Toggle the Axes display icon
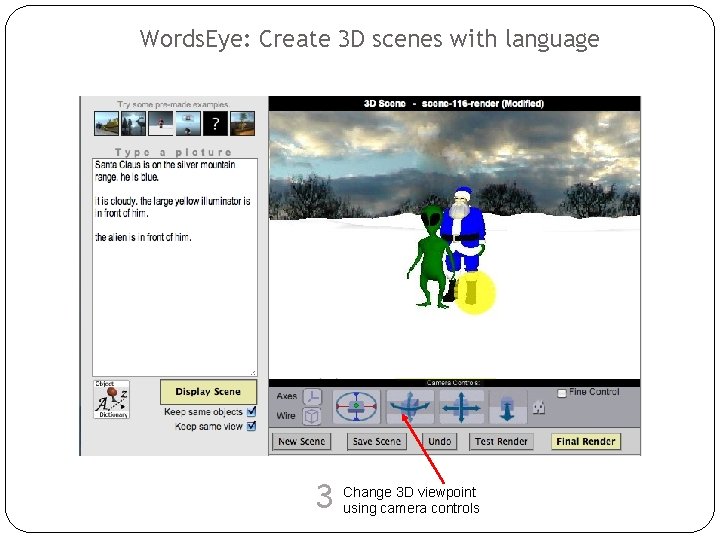This screenshot has height=540, width=720. 313,396
